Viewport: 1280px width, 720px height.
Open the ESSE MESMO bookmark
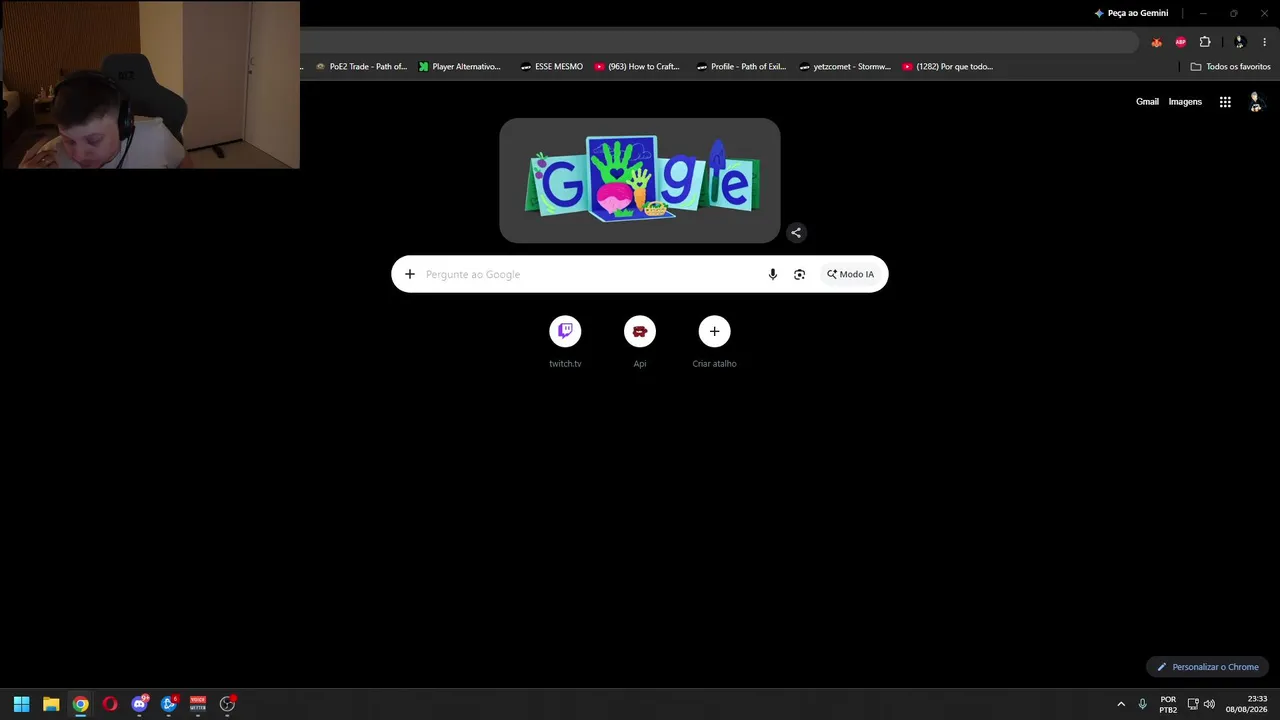pyautogui.click(x=552, y=67)
